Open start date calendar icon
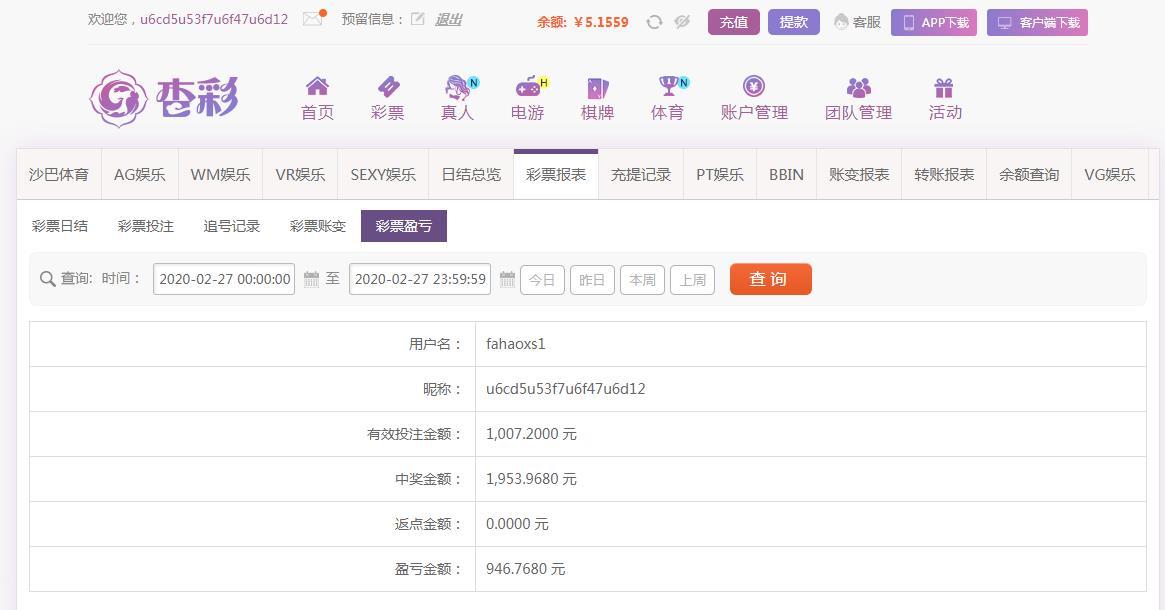Screen dimensions: 1165x610 tap(311, 279)
